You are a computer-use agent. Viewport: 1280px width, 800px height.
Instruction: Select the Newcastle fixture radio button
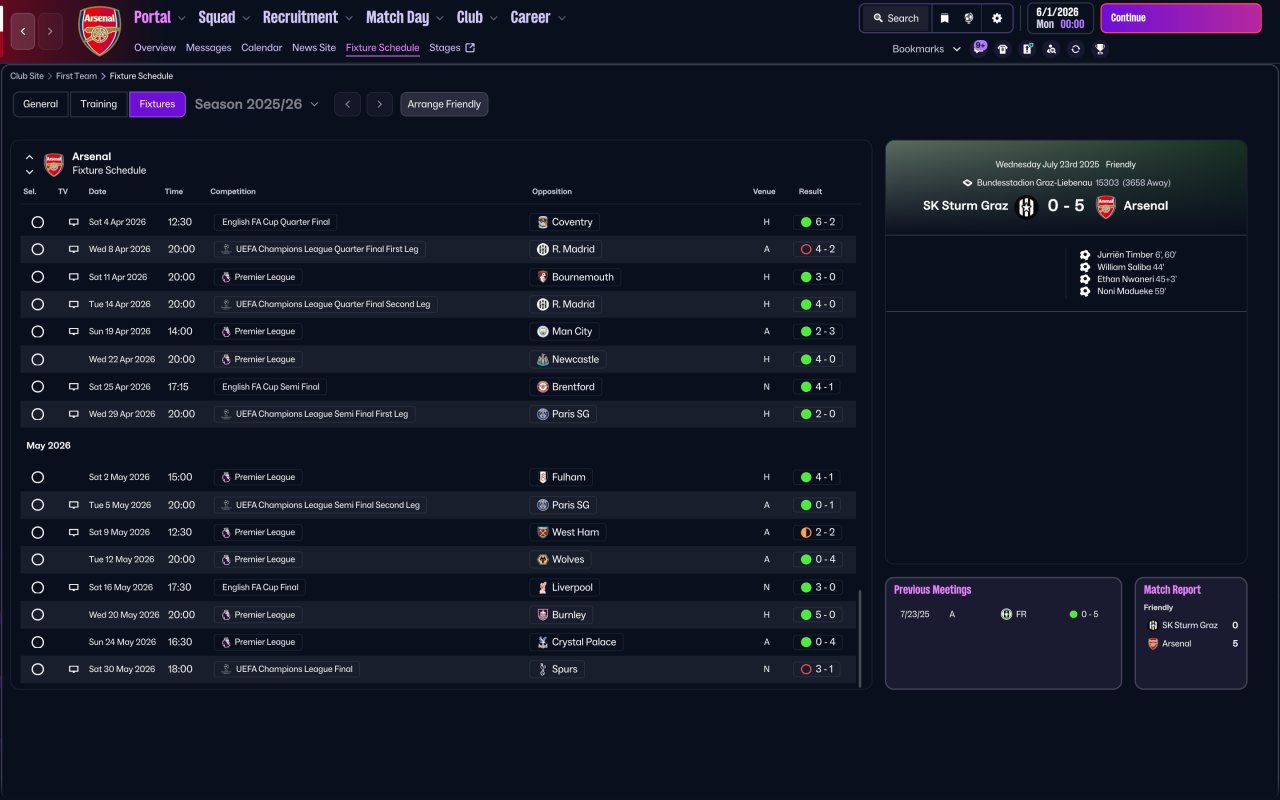click(x=37, y=359)
